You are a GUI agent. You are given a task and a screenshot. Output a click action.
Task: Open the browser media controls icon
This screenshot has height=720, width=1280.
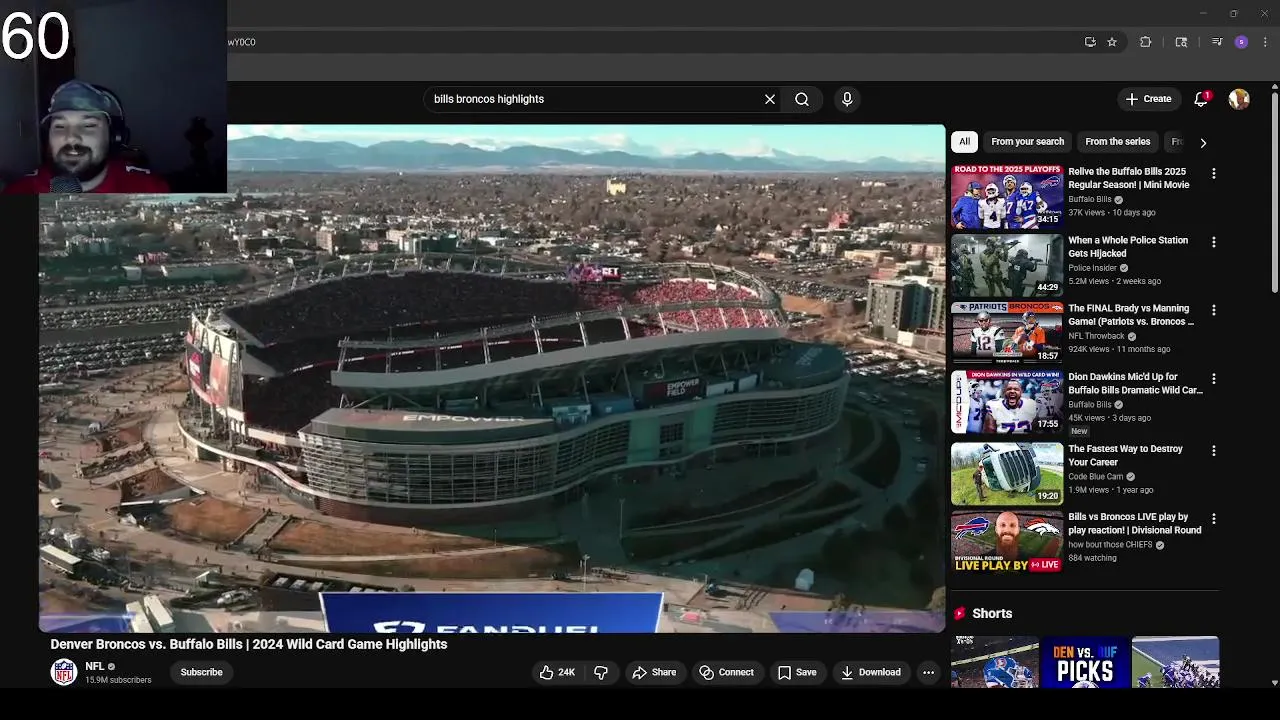(x=1217, y=42)
